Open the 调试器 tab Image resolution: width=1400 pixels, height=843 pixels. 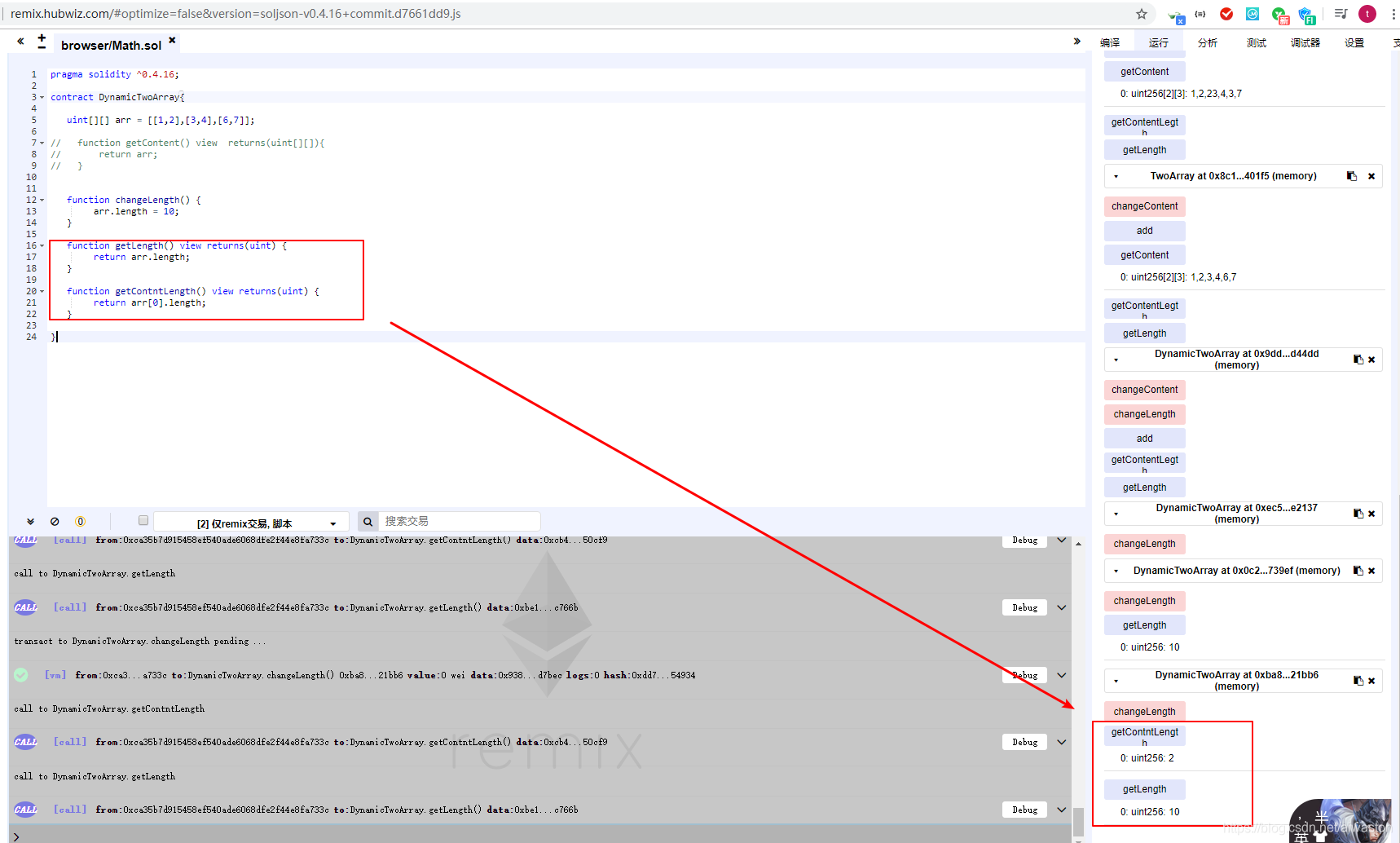1305,42
